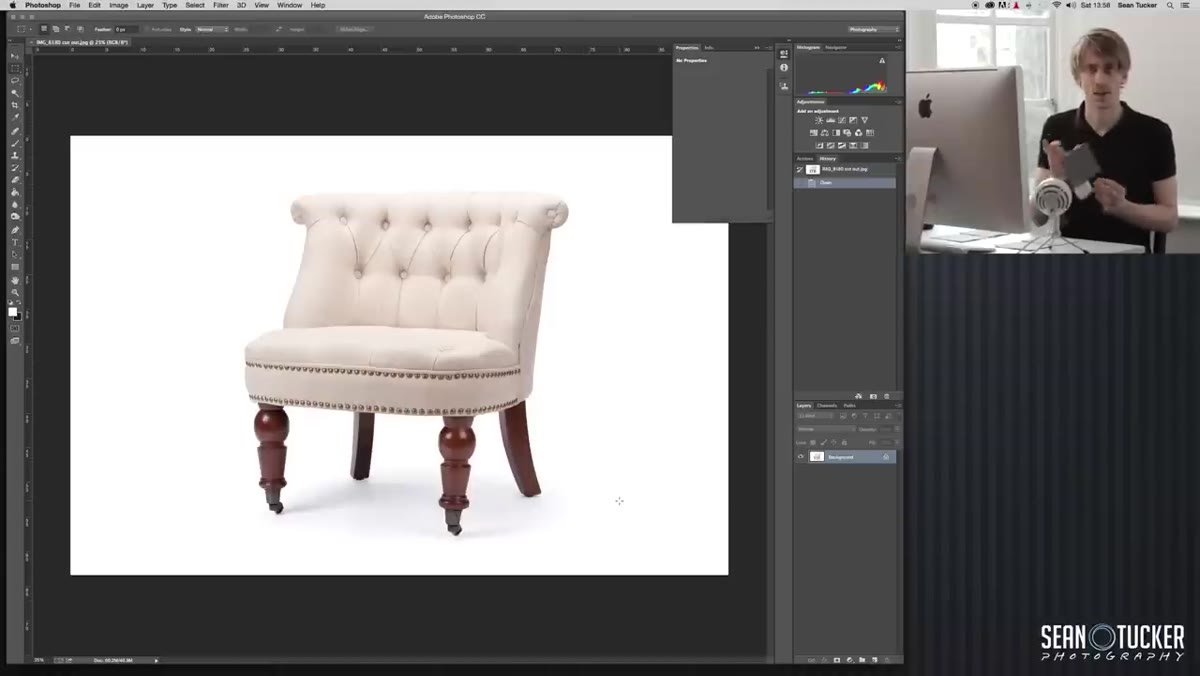Open the layer Kind filter dropdown
The height and width of the screenshot is (676, 1200).
[815, 416]
